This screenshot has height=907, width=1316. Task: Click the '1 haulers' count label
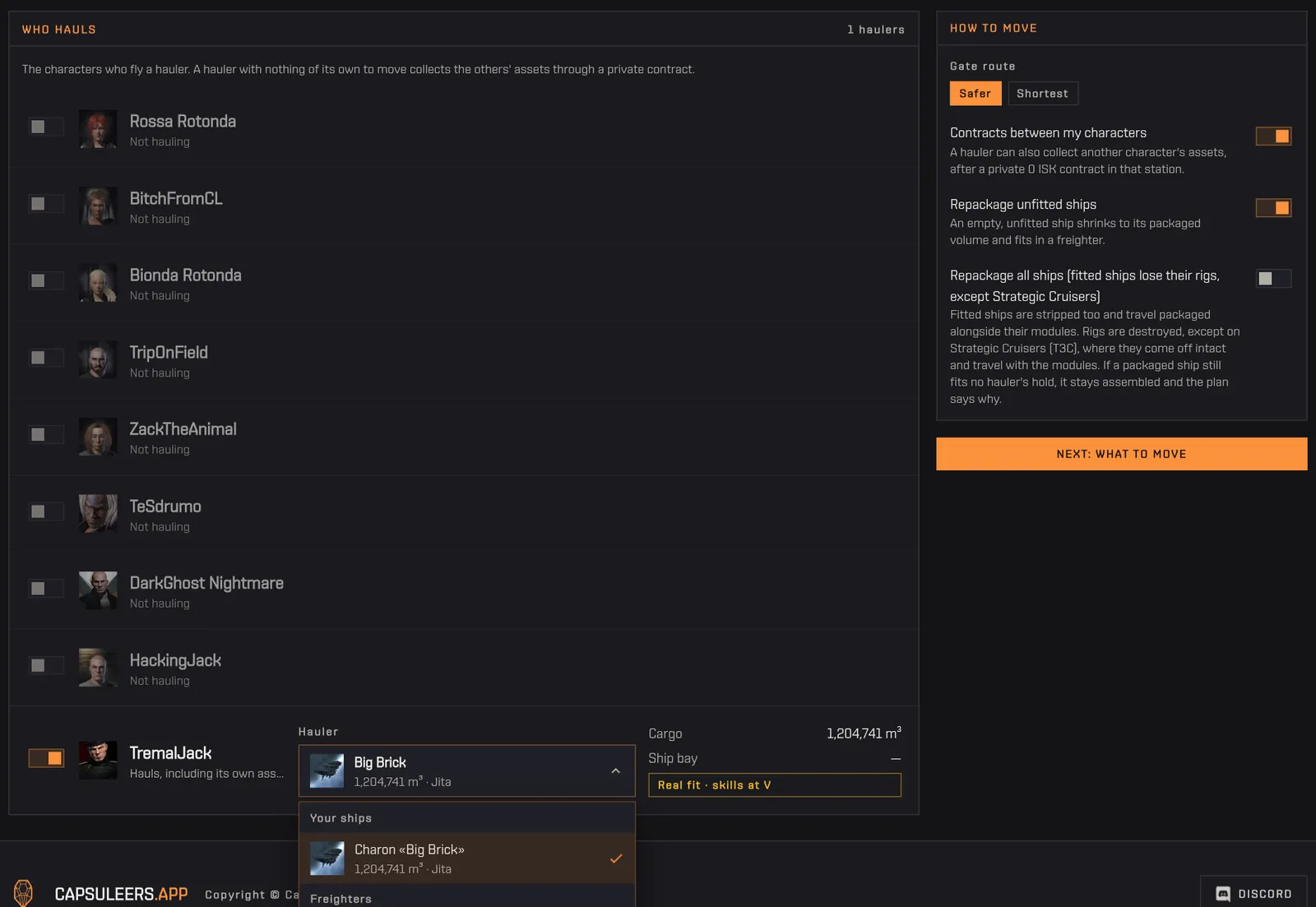(876, 30)
